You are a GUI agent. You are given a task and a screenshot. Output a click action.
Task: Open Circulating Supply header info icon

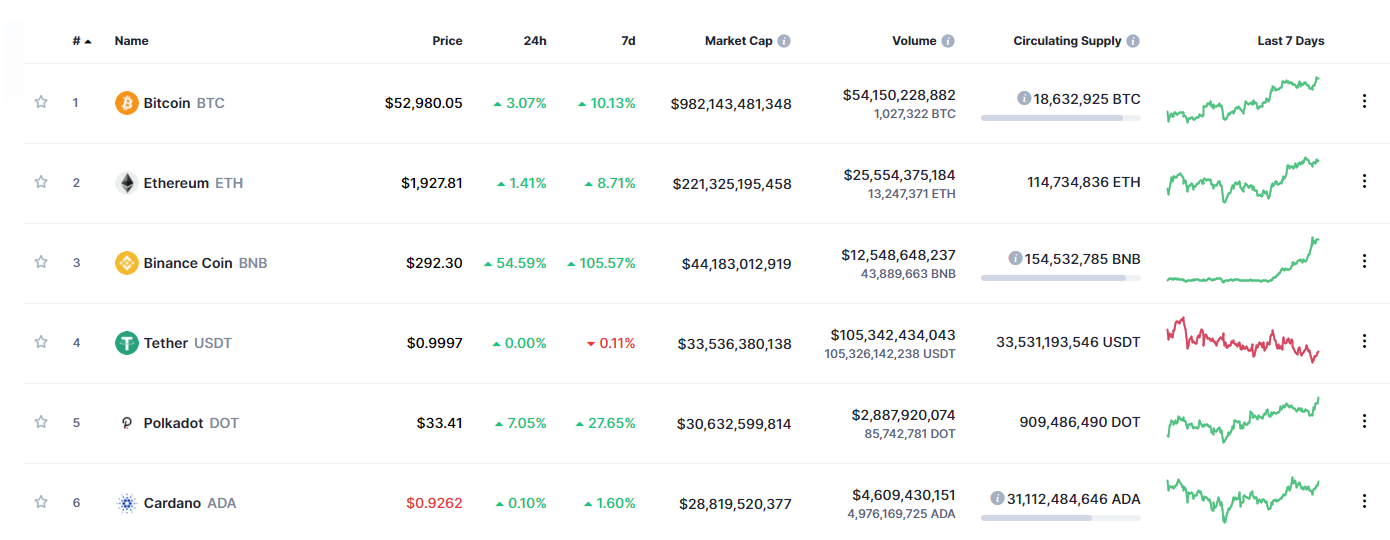[x=1133, y=41]
